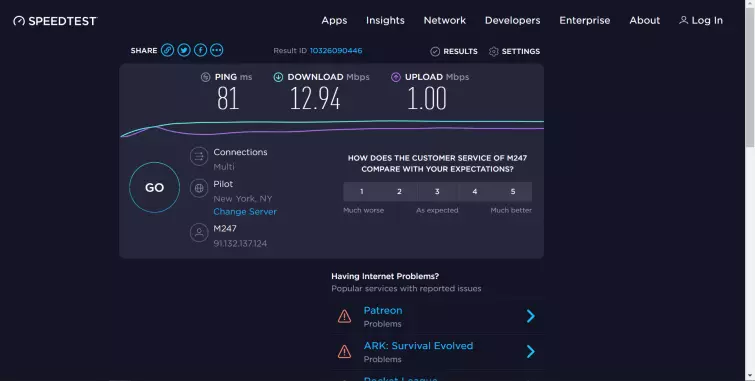Open more share options (ellipsis icon)
Screen dimensions: 755x381
tap(217, 50)
